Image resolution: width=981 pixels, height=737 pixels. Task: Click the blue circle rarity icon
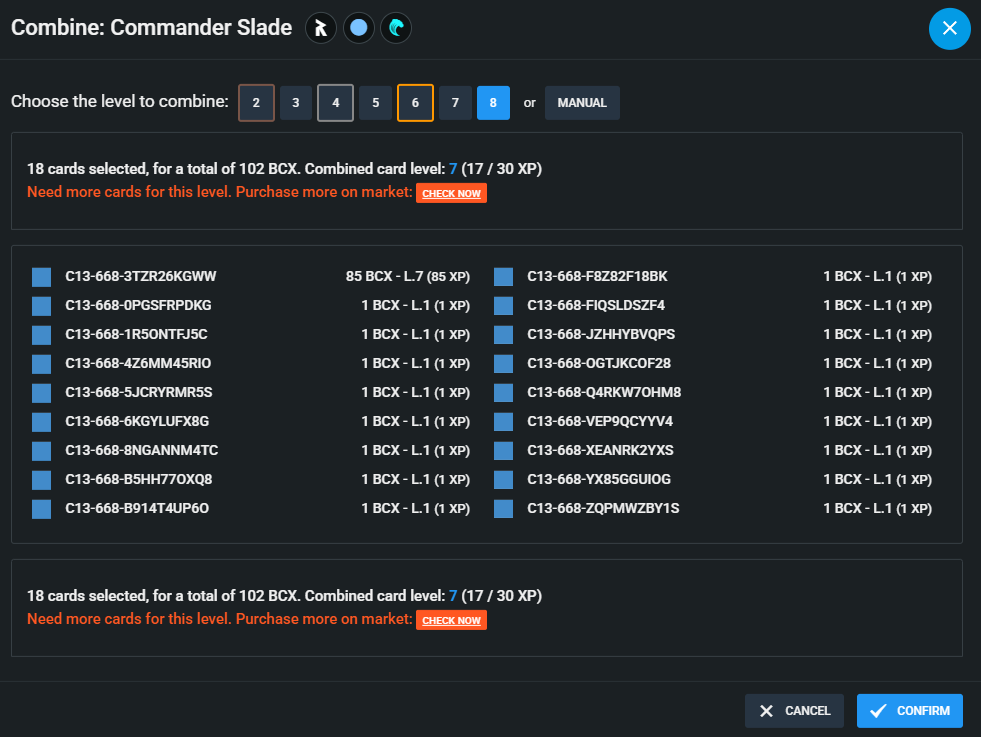[x=358, y=28]
